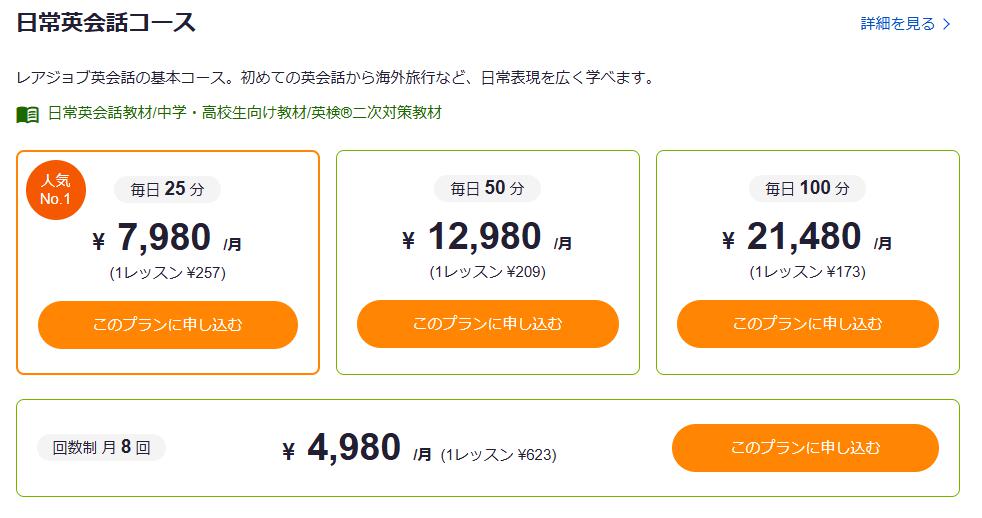Screen dimensions: 982x518
Task: Click the orange 人気No.1 badge
Action: [56, 190]
